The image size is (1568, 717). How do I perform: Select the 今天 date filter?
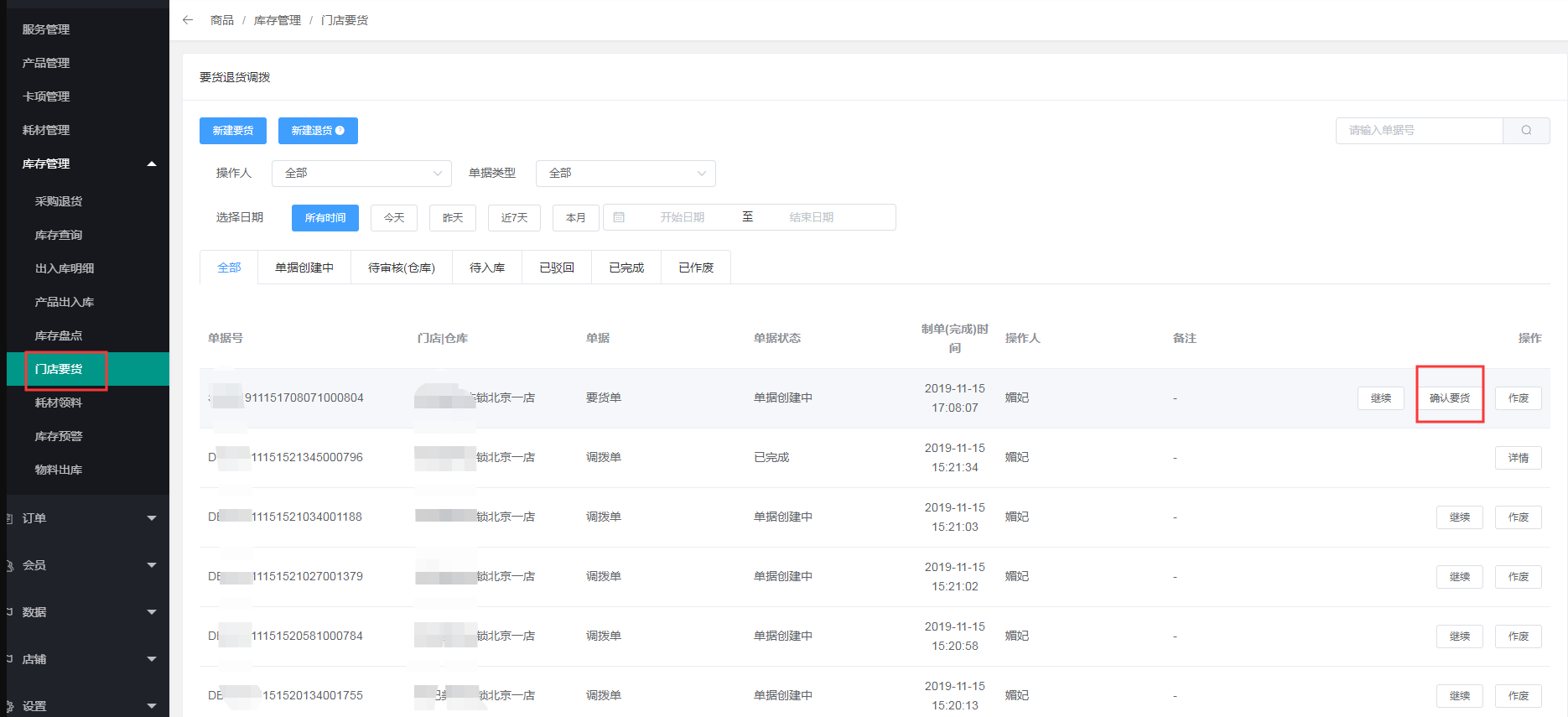click(394, 218)
